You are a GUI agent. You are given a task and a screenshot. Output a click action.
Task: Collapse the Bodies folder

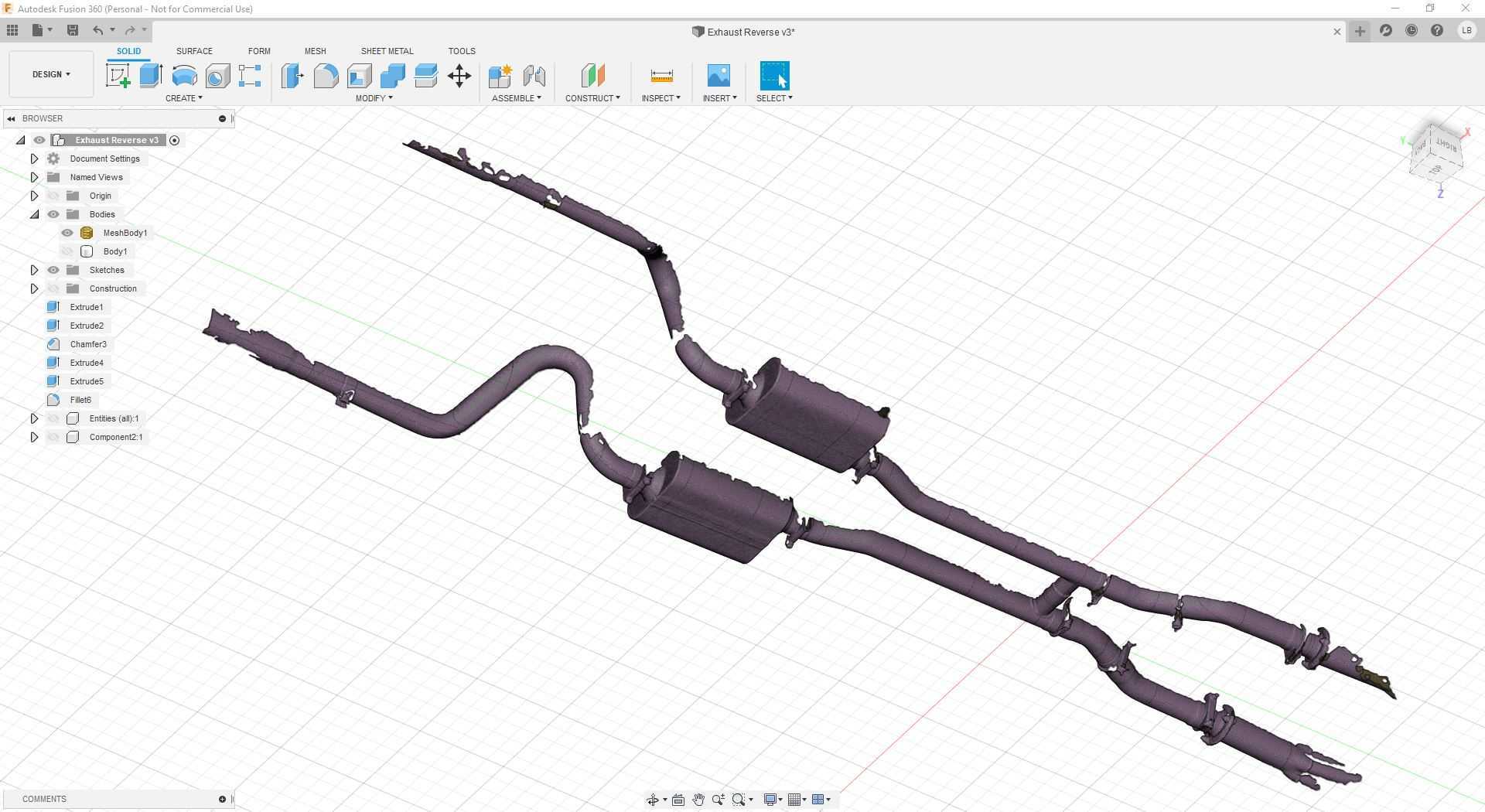[x=34, y=214]
